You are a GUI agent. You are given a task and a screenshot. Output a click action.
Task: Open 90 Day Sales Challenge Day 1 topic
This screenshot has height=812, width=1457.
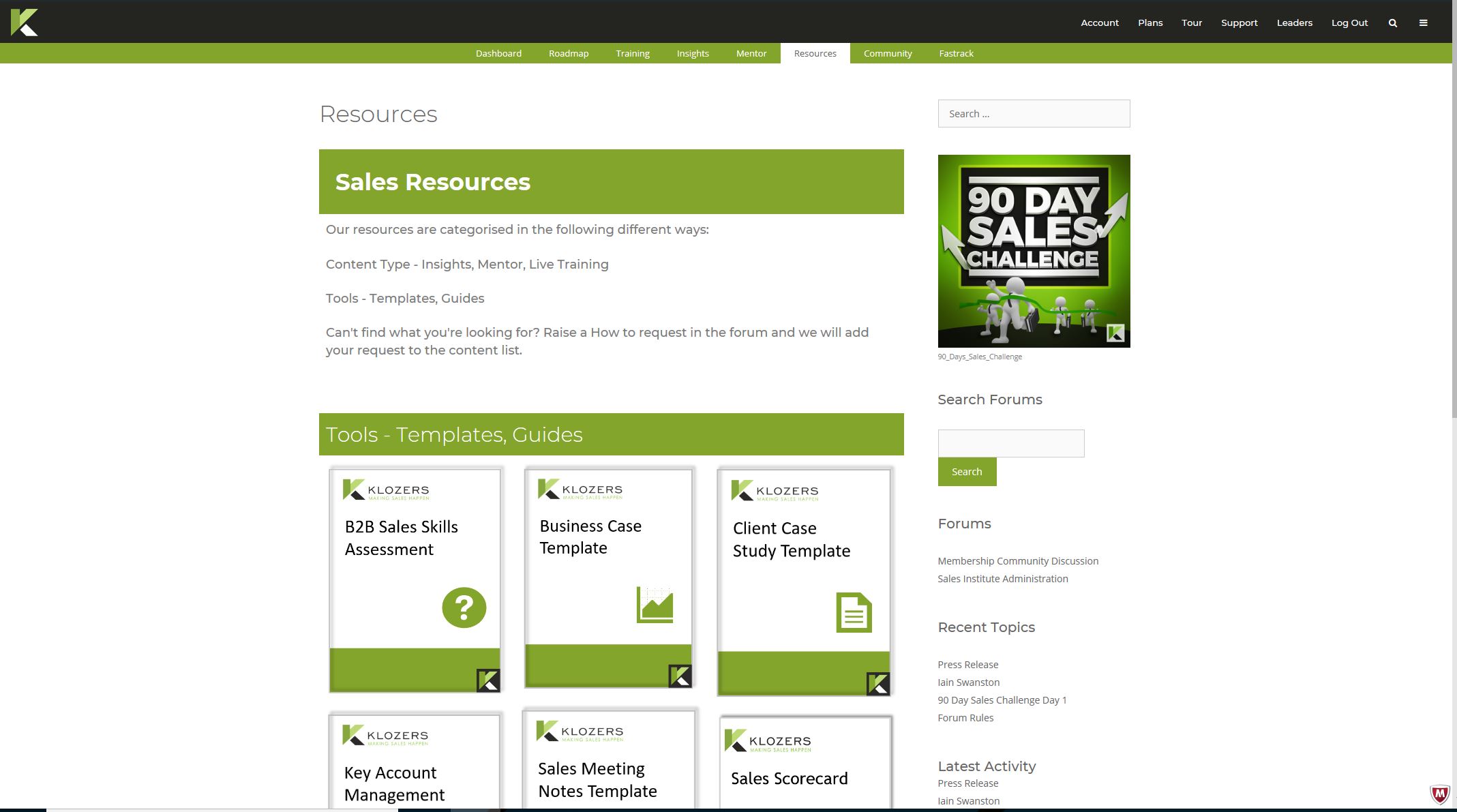coord(1002,700)
